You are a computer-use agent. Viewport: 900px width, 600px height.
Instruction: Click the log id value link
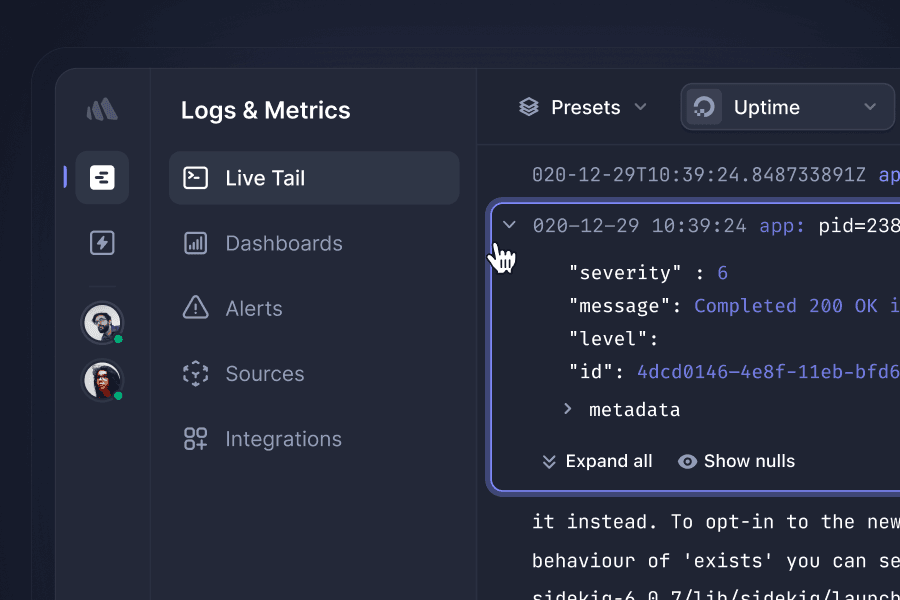point(766,372)
